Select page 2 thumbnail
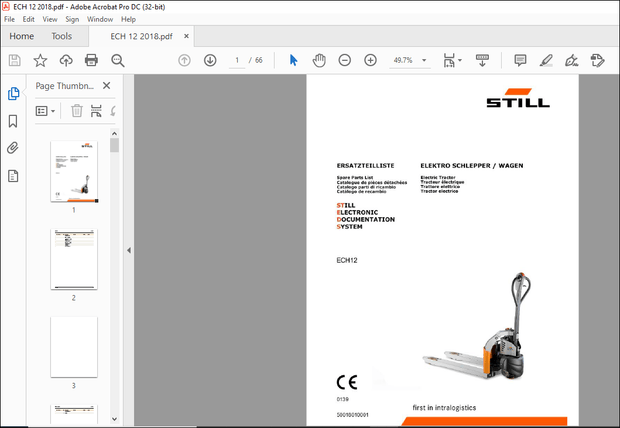The height and width of the screenshot is (428, 620). click(74, 259)
